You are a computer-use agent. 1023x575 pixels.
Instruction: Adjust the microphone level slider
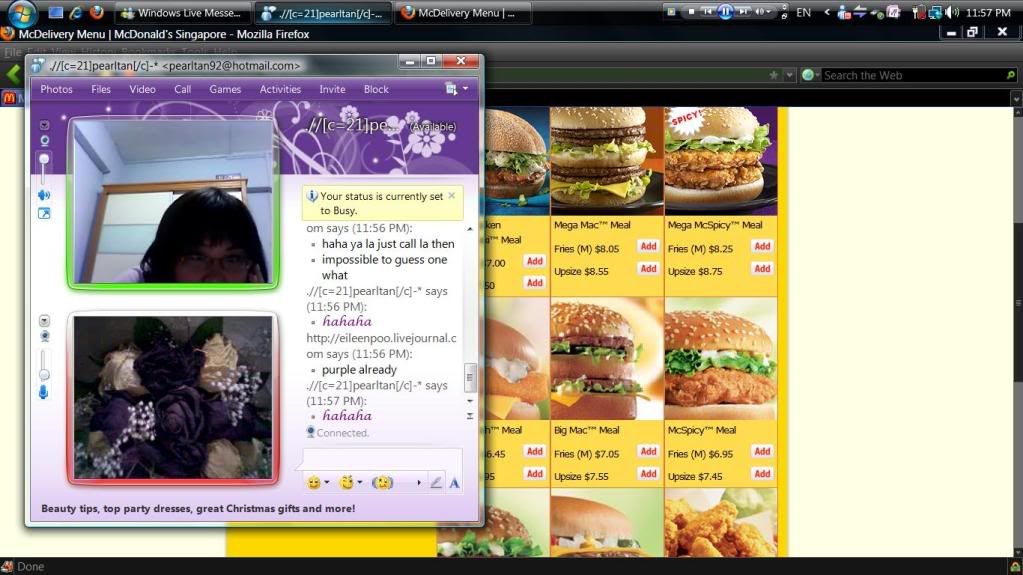click(44, 365)
